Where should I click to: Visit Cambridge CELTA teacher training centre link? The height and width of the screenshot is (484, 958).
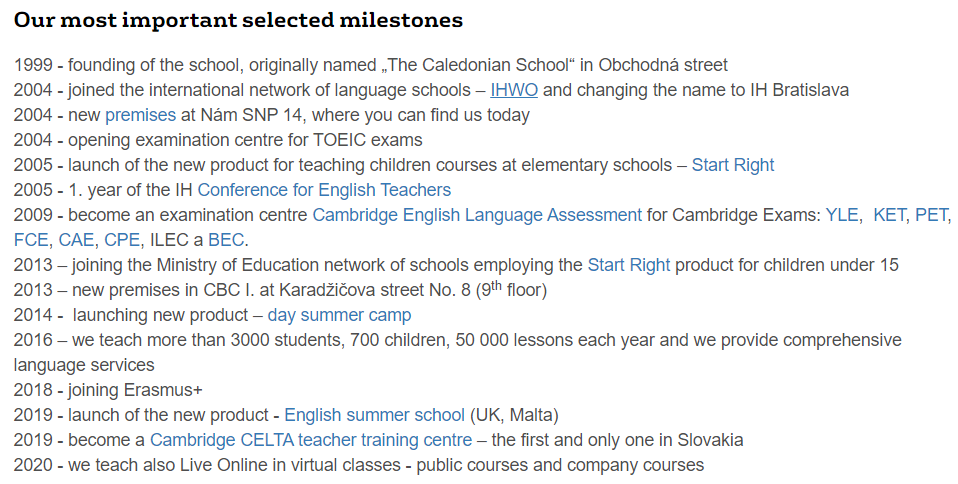(311, 440)
